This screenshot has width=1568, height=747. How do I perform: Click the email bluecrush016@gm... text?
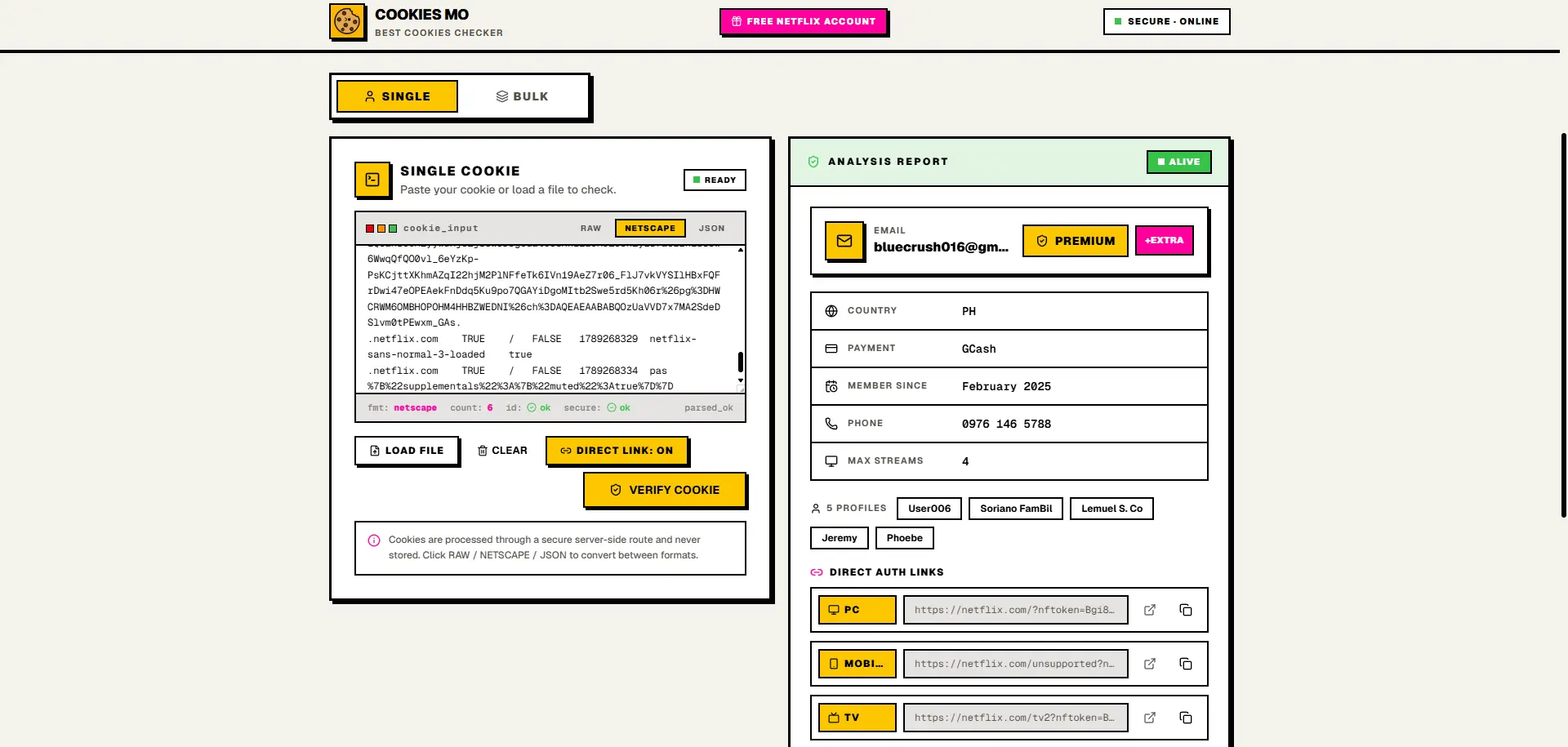(941, 247)
